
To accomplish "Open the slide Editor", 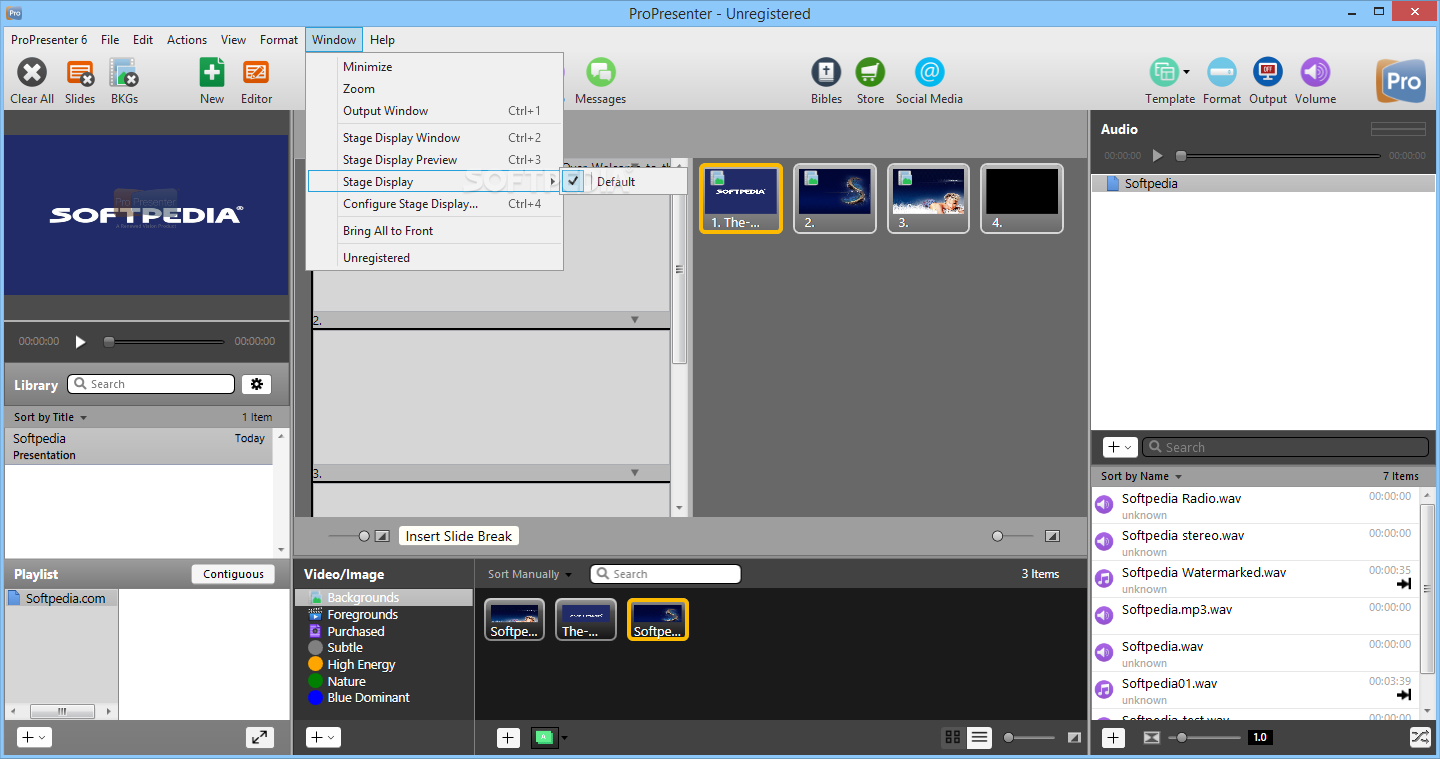I will [x=256, y=73].
